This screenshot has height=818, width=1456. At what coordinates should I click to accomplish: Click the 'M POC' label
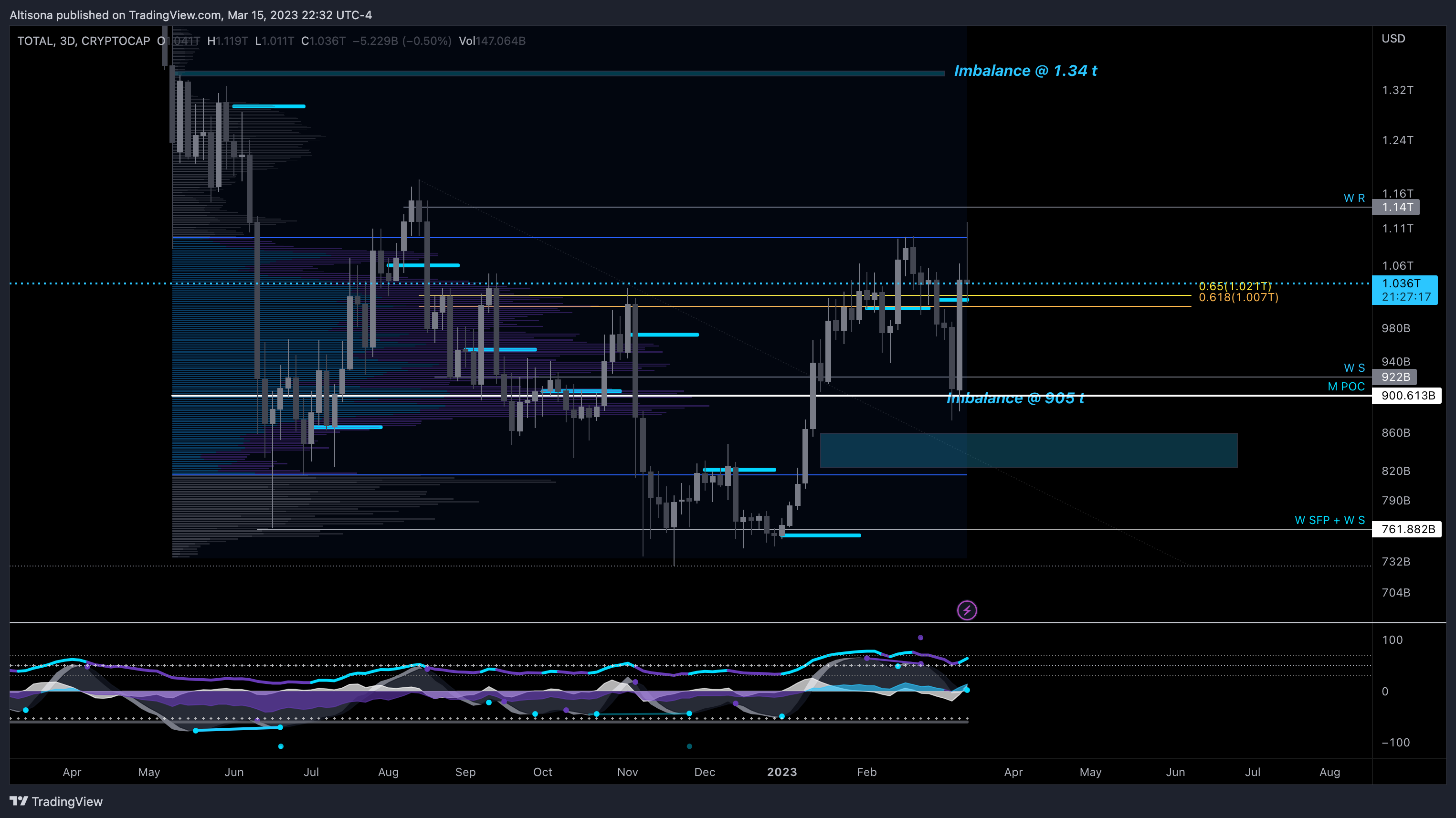1346,387
